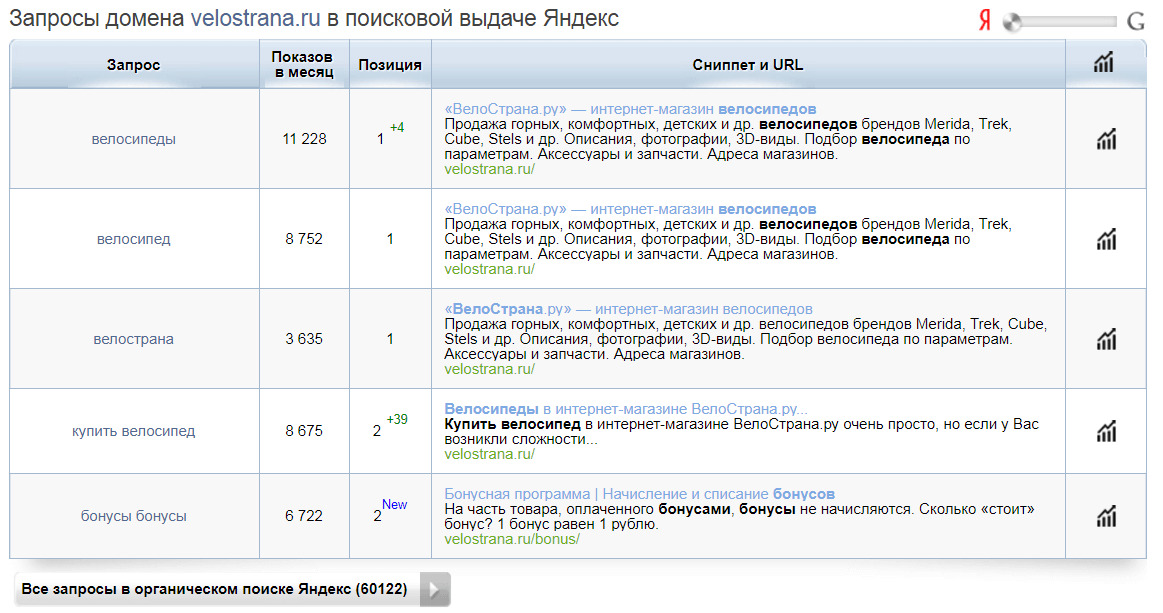Click chart icon for "бонусы бонусы" row
Image resolution: width=1163 pixels, height=613 pixels.
[x=1105, y=516]
